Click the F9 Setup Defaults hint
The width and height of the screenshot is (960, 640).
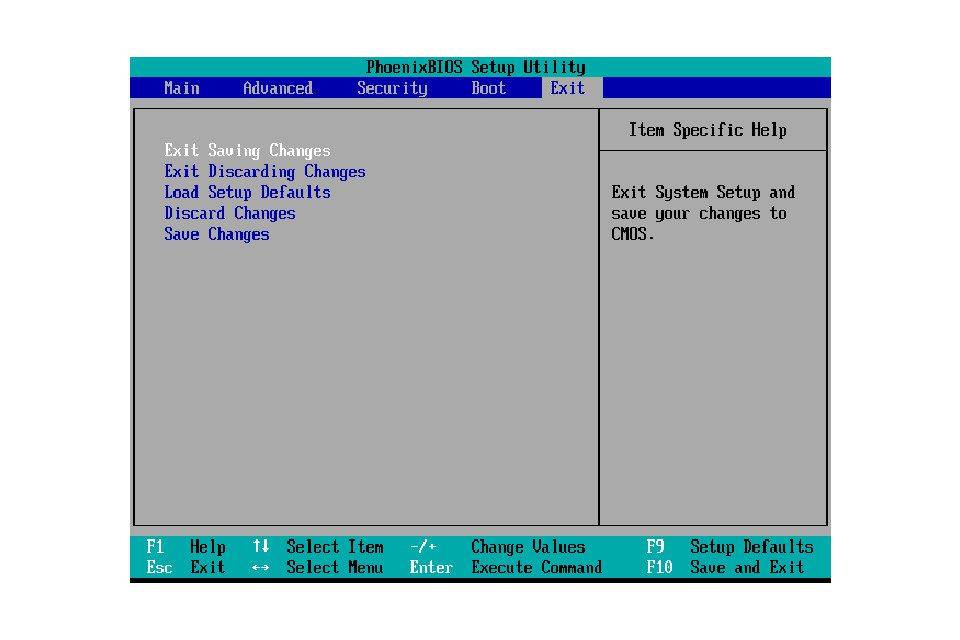coord(730,546)
